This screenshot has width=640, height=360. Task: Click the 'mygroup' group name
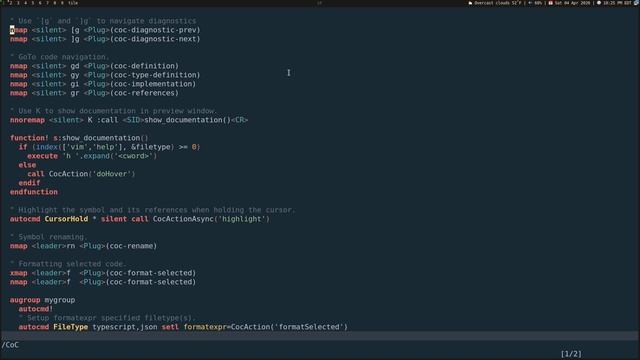click(60, 299)
